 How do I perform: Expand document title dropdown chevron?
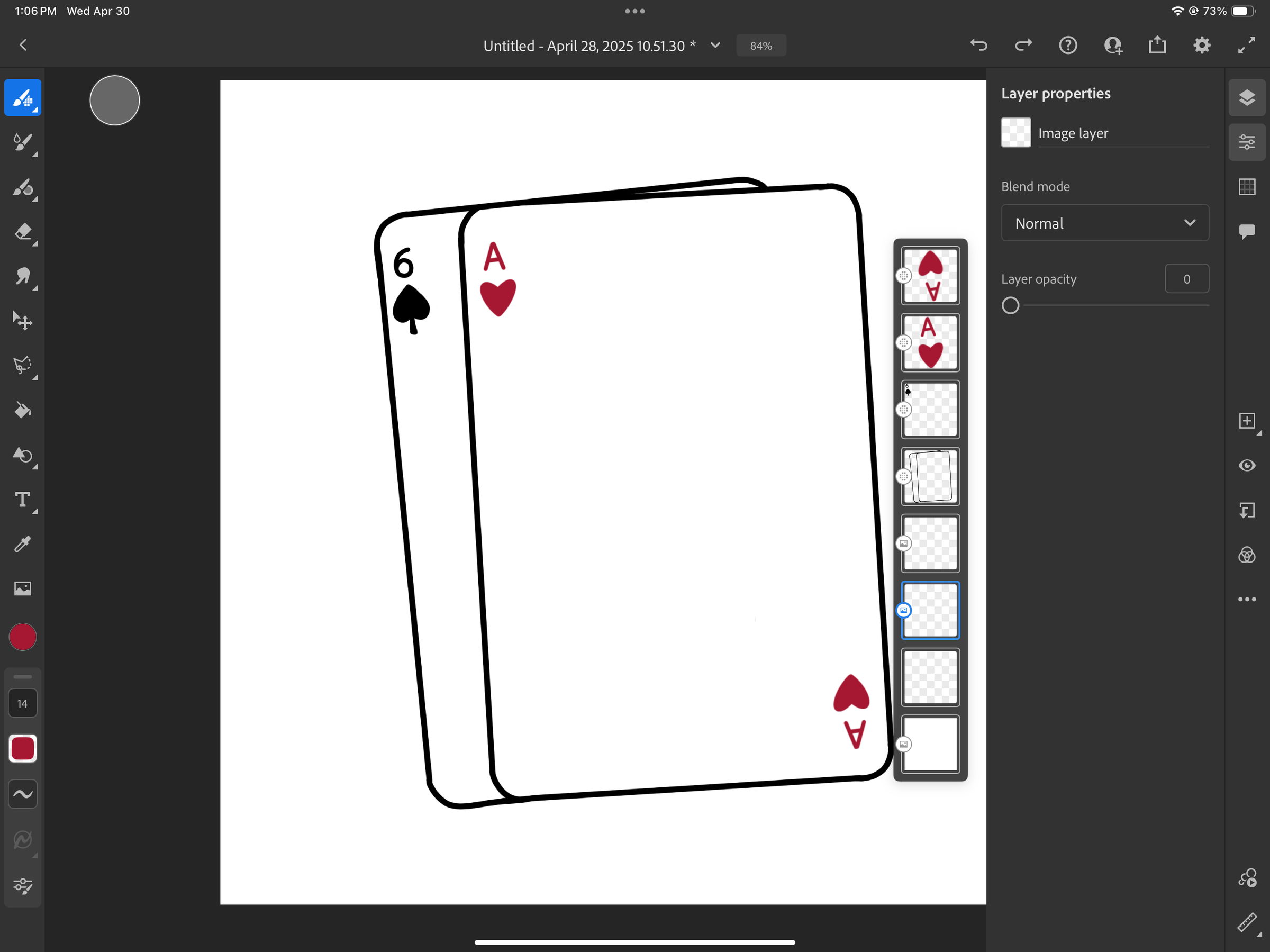(715, 46)
